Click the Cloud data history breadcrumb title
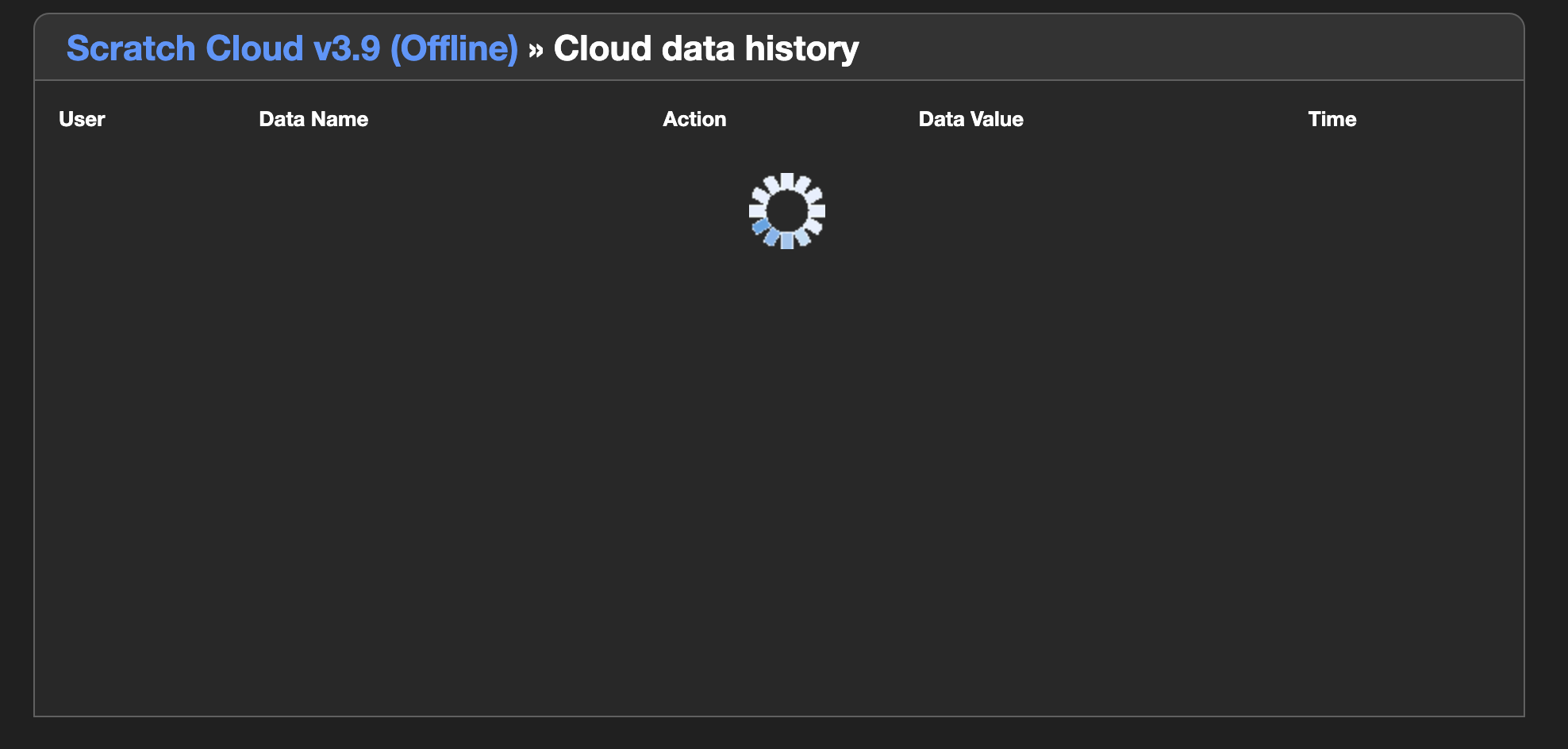This screenshot has width=1568, height=749. (x=706, y=48)
